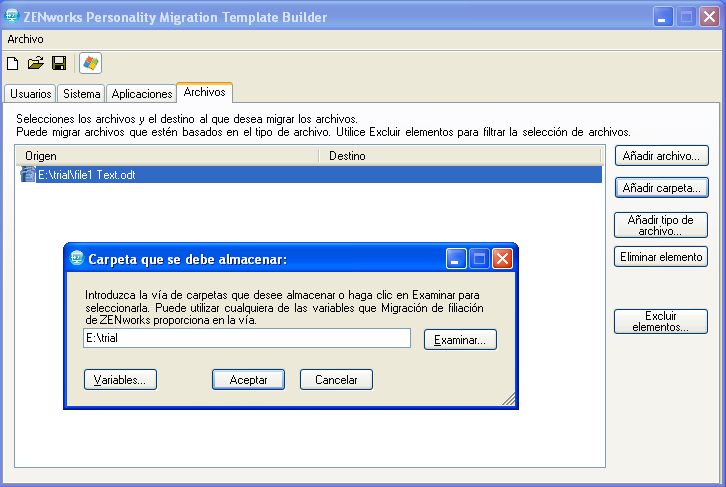Dismiss the dialog with Cancelar

pos(336,380)
